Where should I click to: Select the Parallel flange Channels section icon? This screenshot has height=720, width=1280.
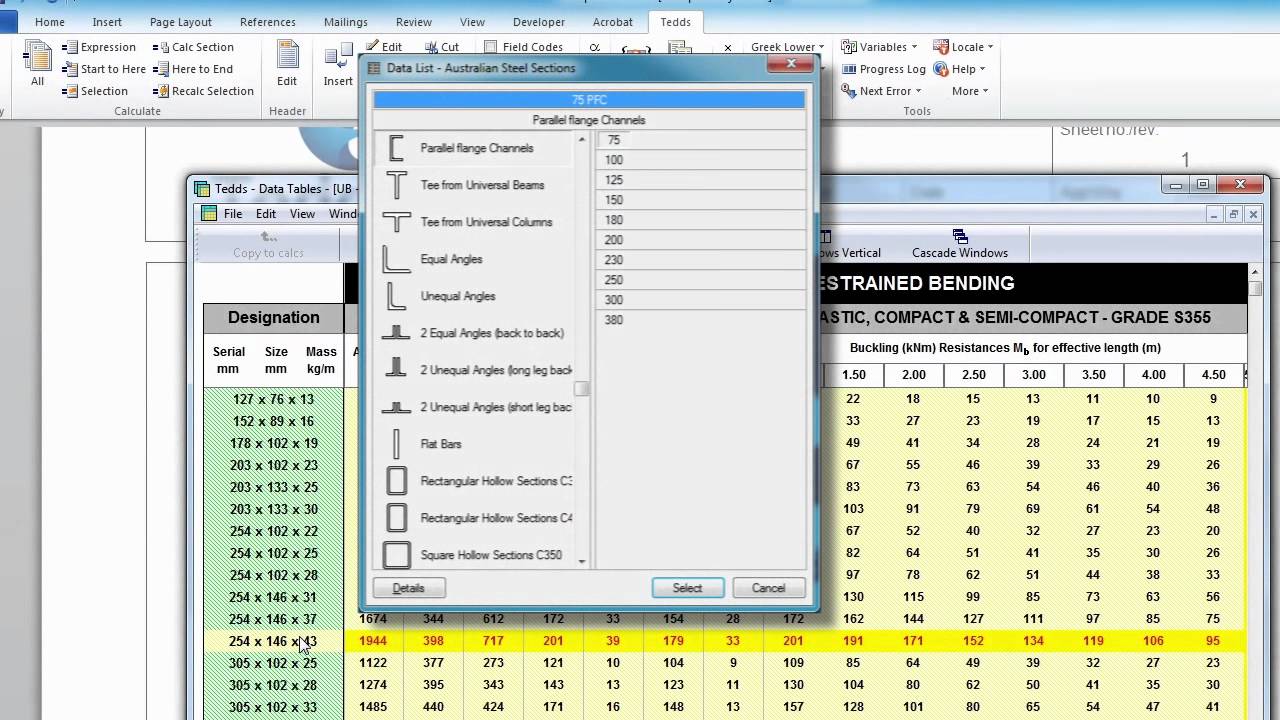tap(397, 148)
